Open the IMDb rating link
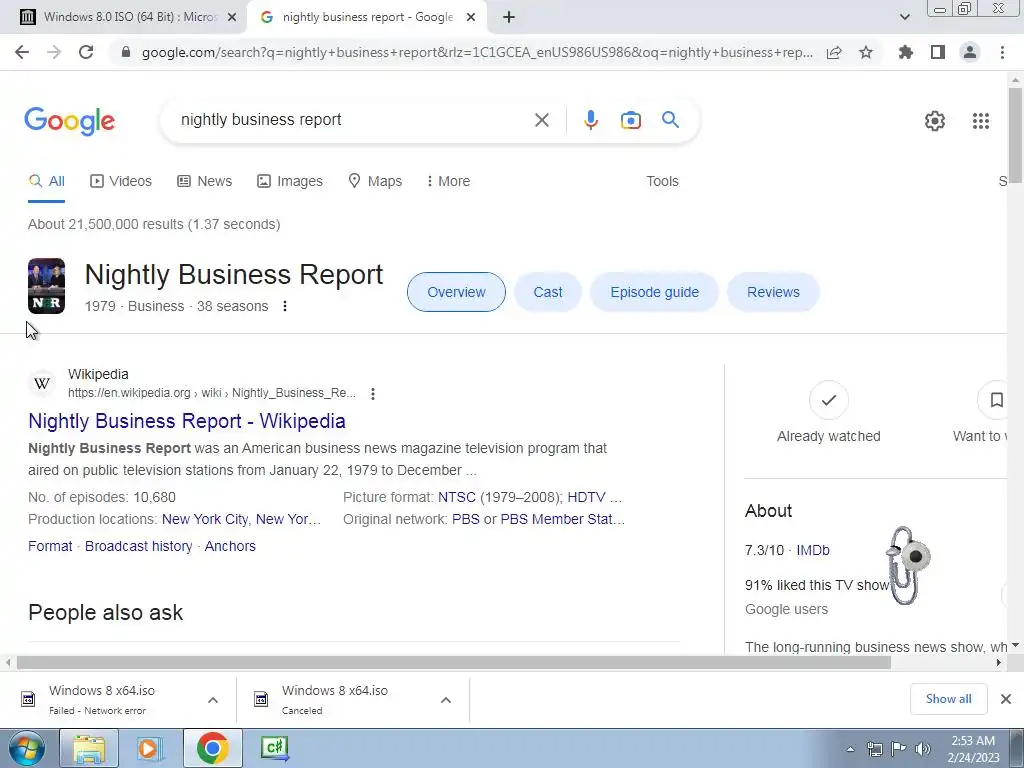Screen dimensions: 1024x768 [x=813, y=551]
